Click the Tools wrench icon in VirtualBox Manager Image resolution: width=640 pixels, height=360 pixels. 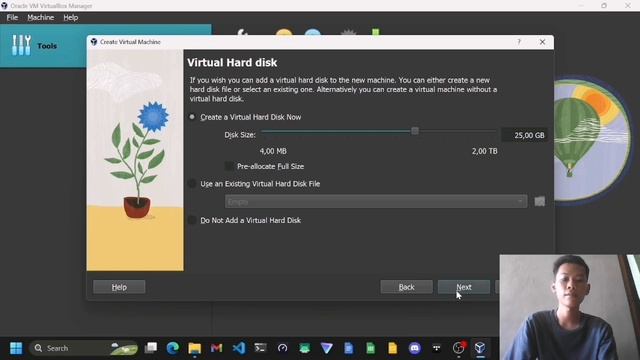click(x=21, y=45)
